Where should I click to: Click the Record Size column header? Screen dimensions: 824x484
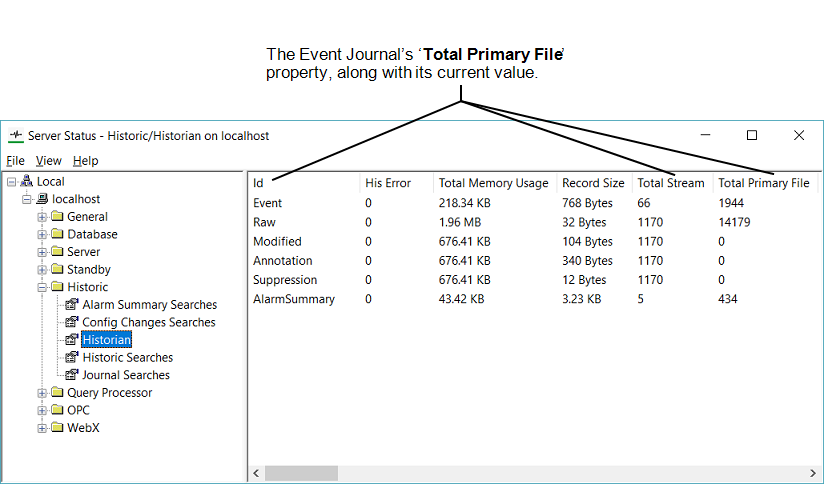592,183
